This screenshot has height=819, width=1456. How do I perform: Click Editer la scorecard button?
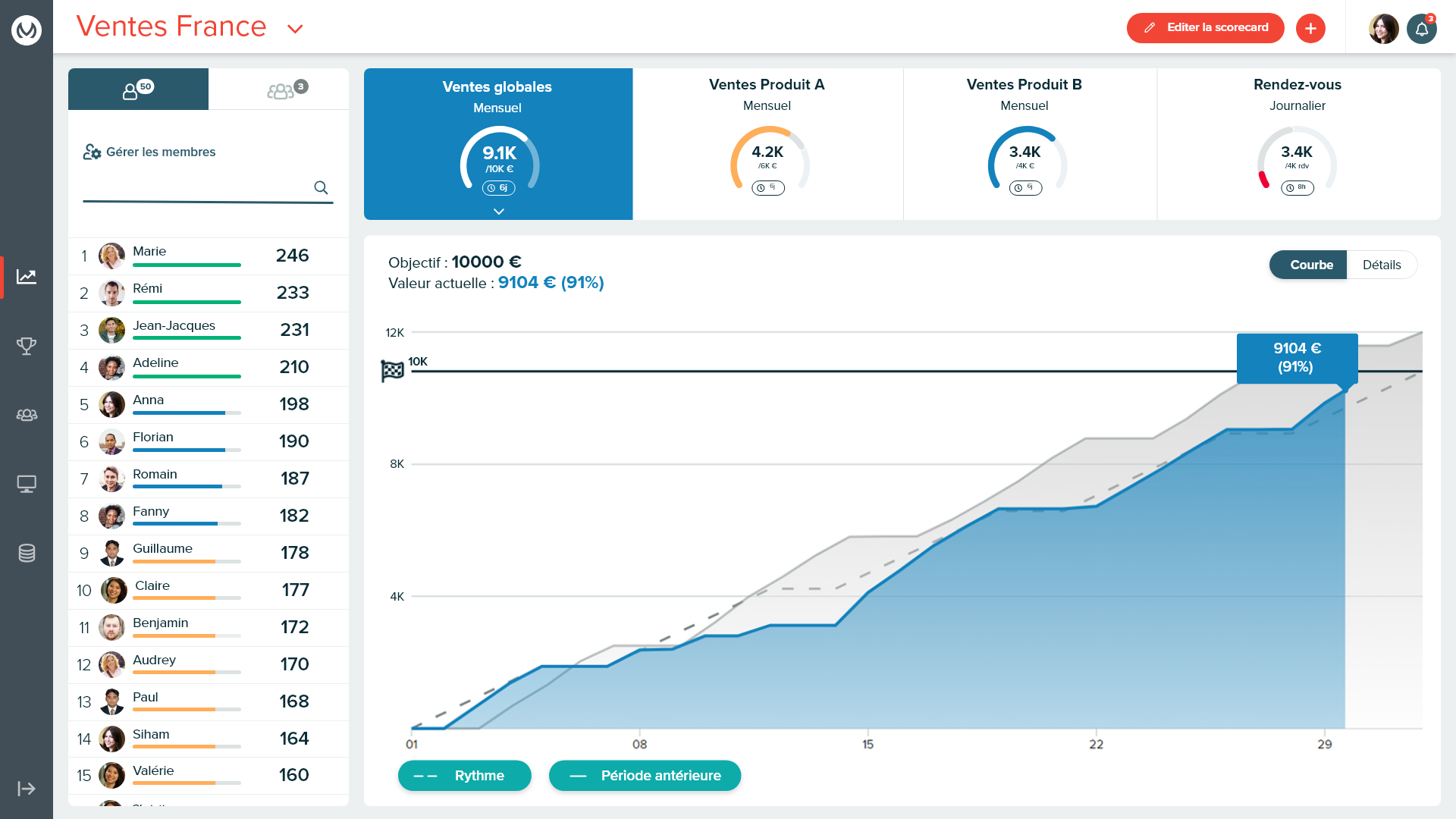point(1205,28)
